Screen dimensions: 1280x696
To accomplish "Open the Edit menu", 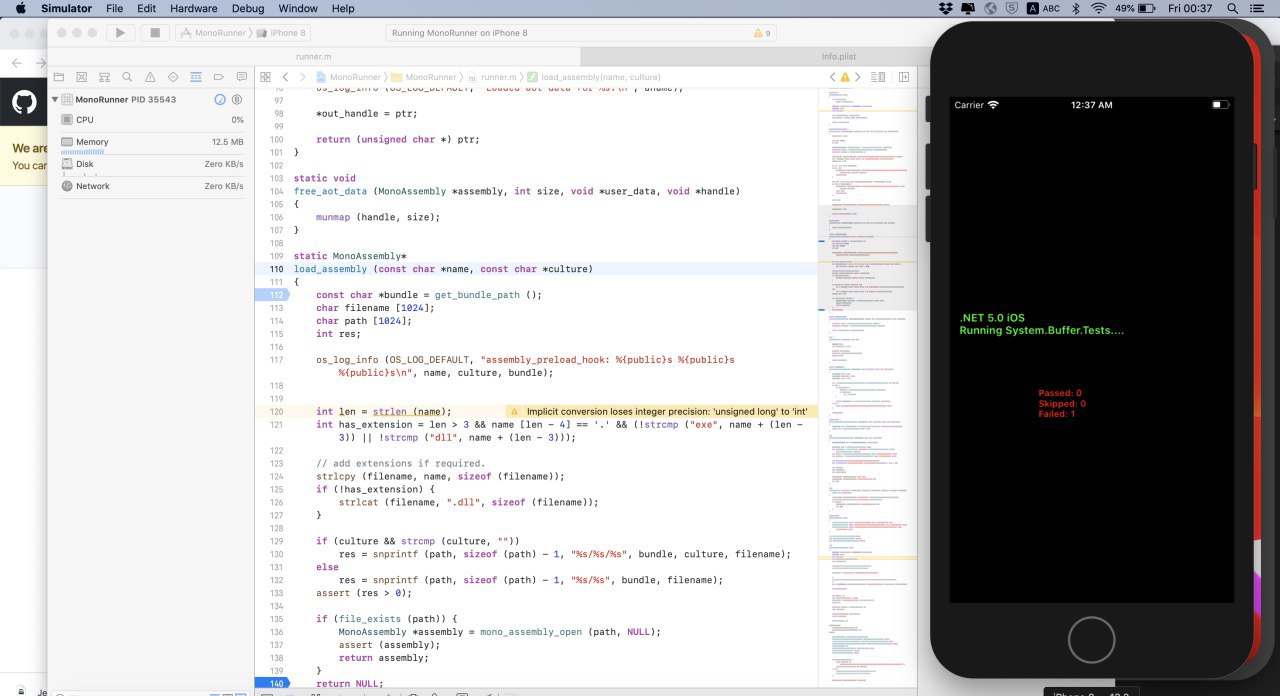I will coord(147,8).
